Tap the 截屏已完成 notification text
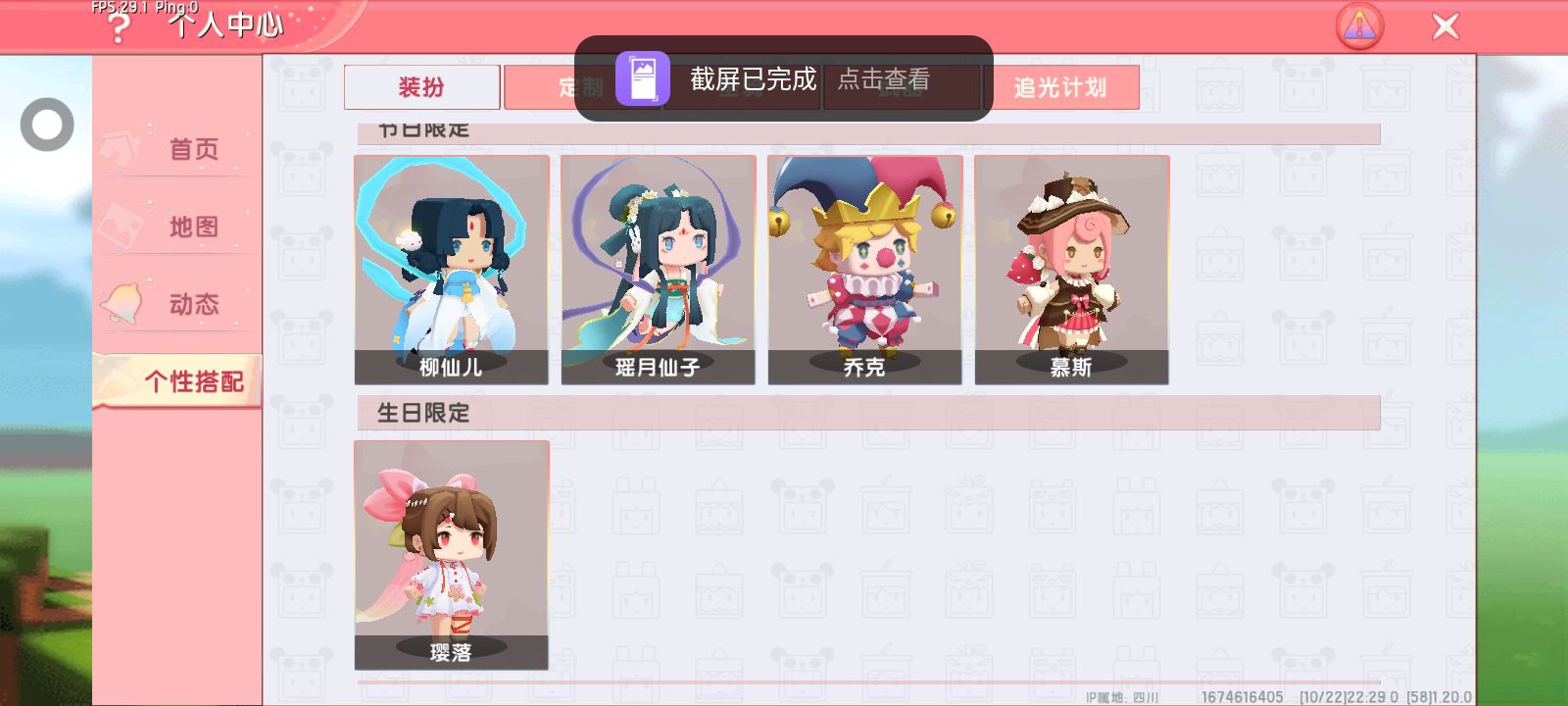 click(x=753, y=79)
